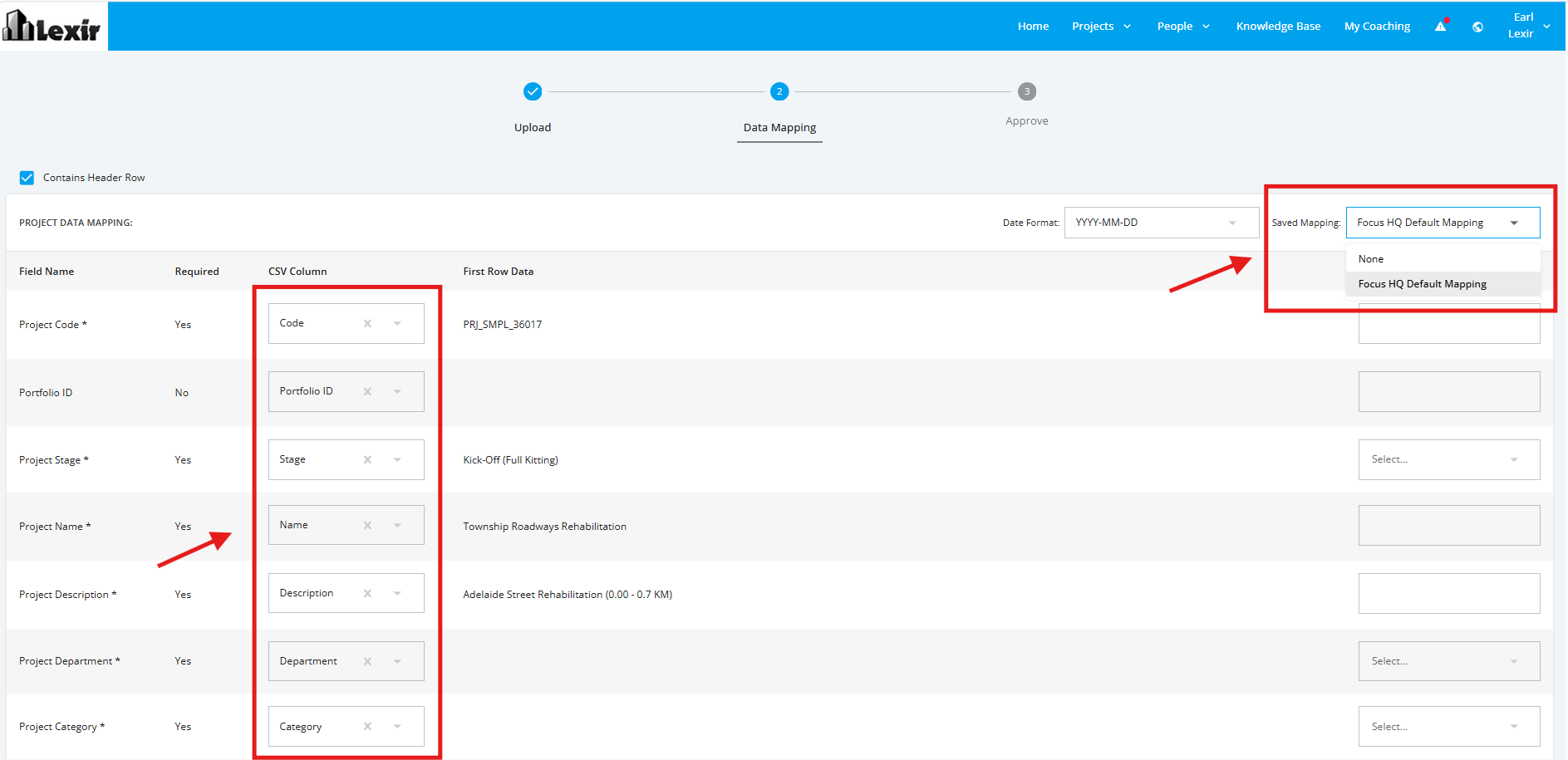1568x760 pixels.
Task: Open the Portfolio ID column dropdown arrow
Action: 397,391
